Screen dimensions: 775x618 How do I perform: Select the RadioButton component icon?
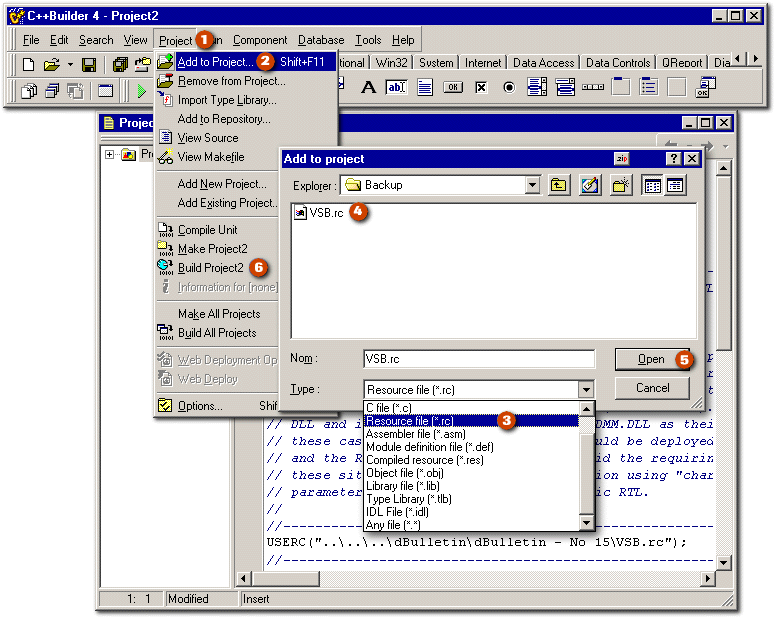(509, 88)
